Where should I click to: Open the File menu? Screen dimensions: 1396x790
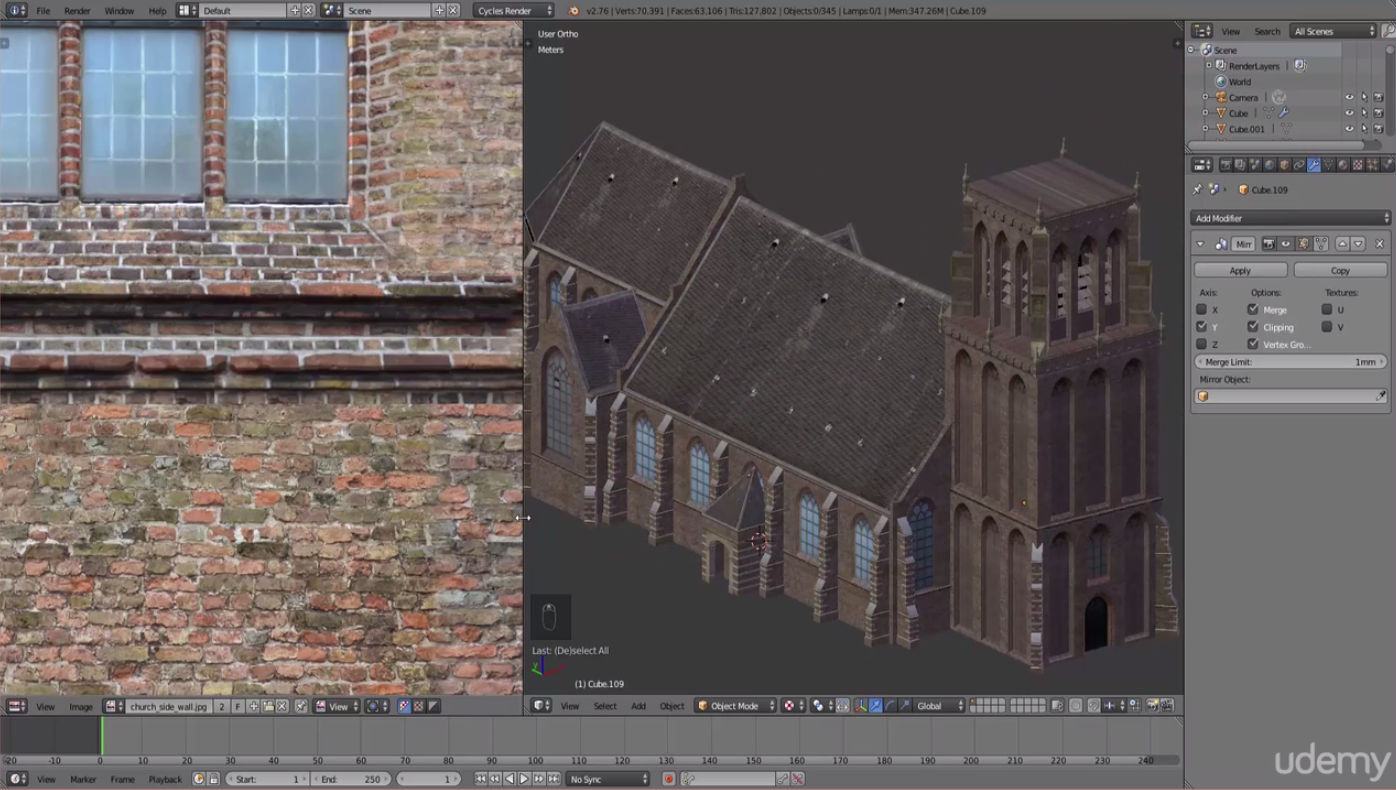coord(43,11)
